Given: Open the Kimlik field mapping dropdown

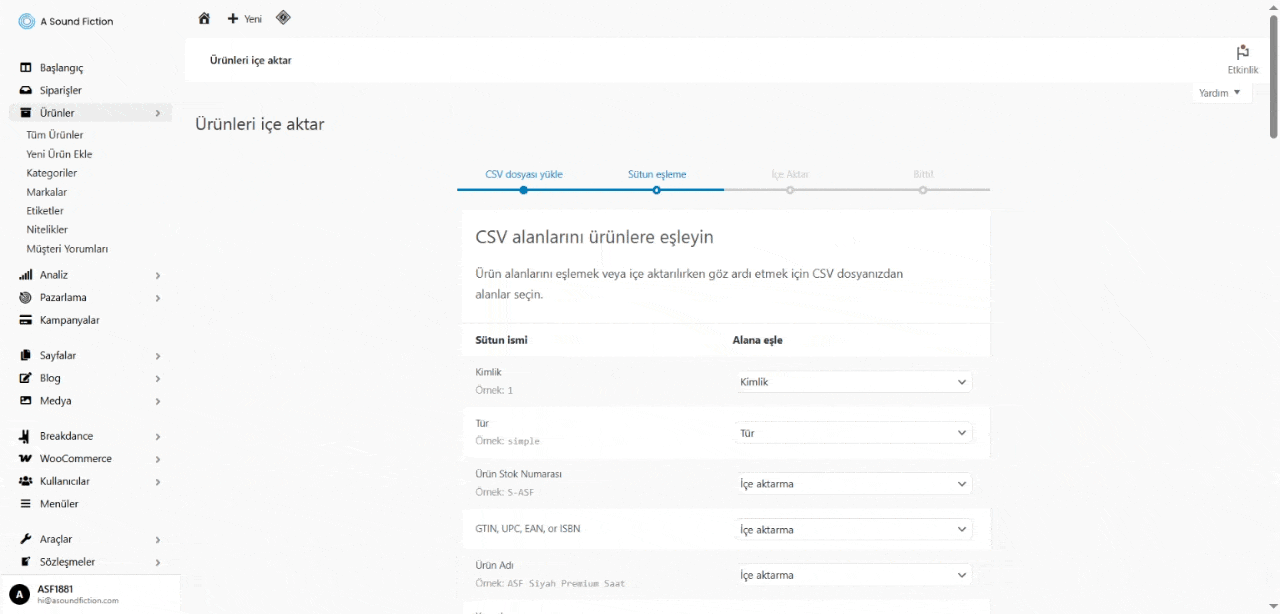Looking at the screenshot, I should click(853, 382).
